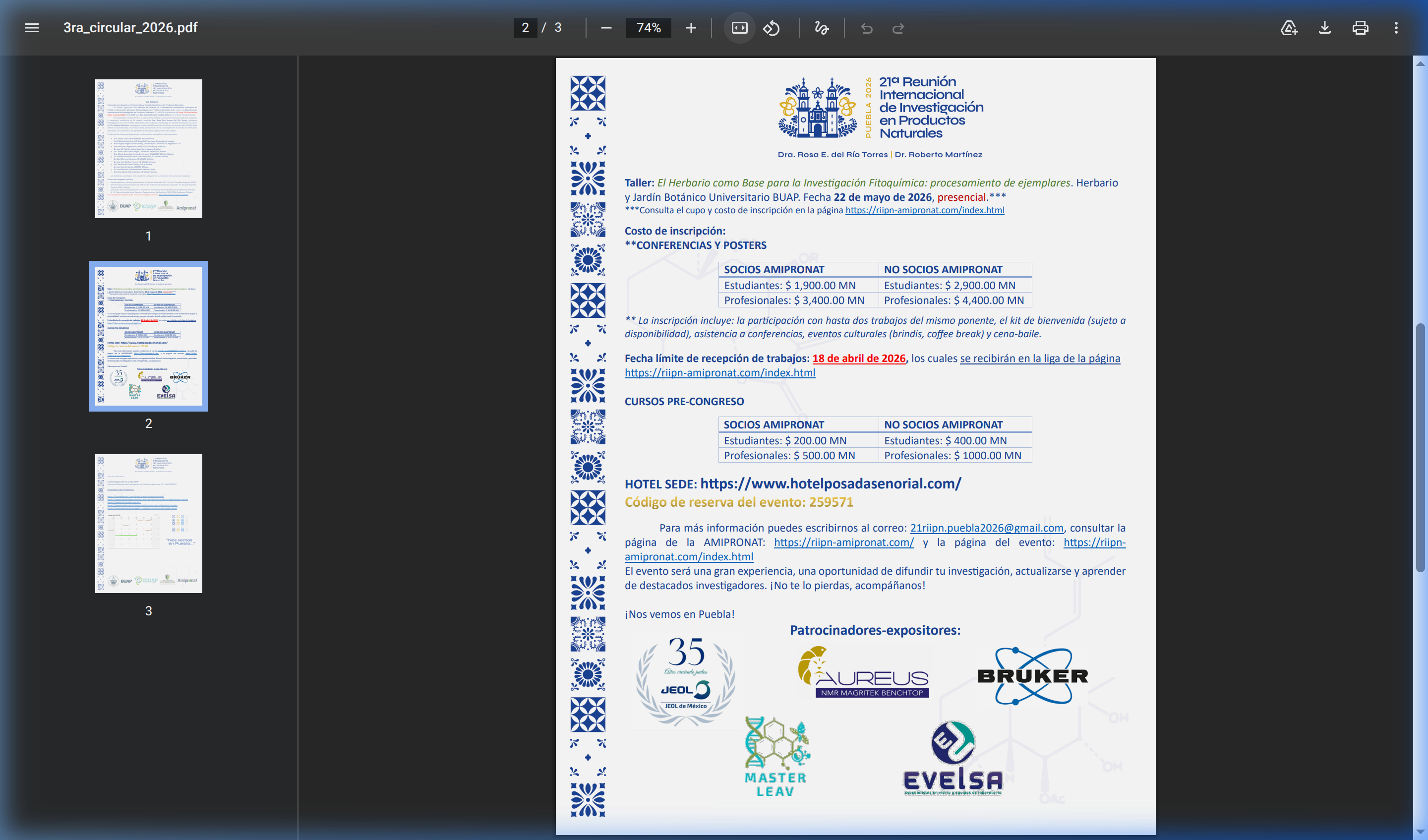Click the scroll down arrow at bottom
The width and height of the screenshot is (1428, 840).
pos(1420,832)
